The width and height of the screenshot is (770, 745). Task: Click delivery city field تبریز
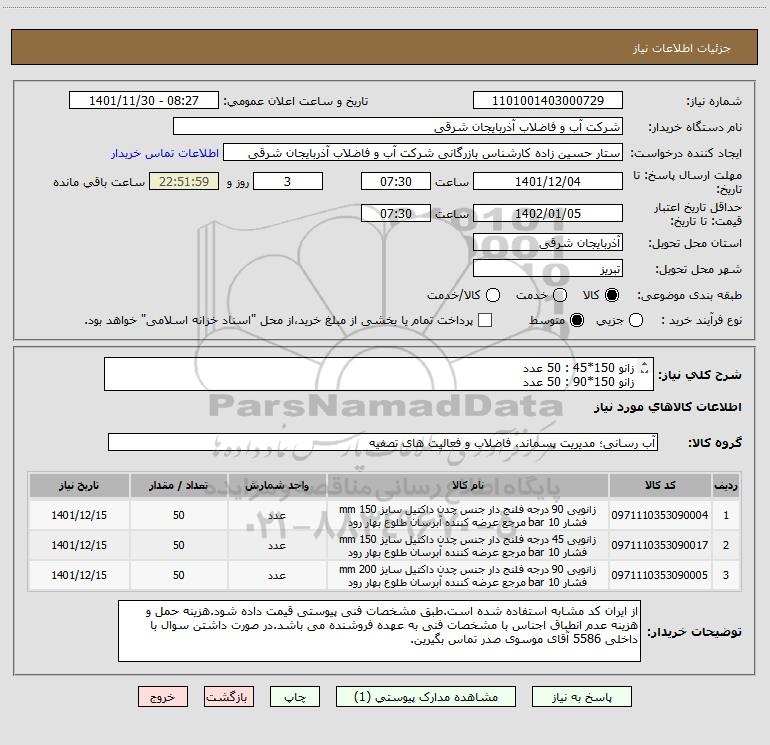pyautogui.click(x=548, y=269)
